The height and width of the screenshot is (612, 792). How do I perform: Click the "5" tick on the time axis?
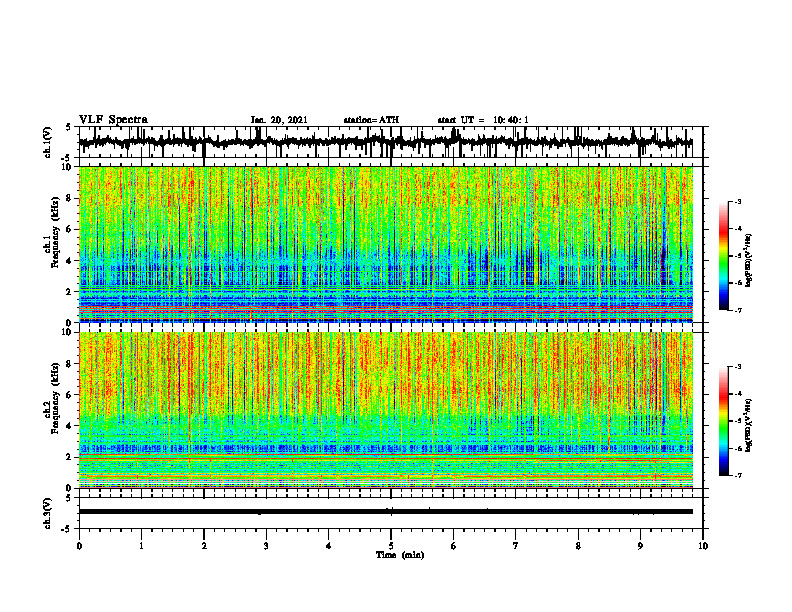point(391,546)
